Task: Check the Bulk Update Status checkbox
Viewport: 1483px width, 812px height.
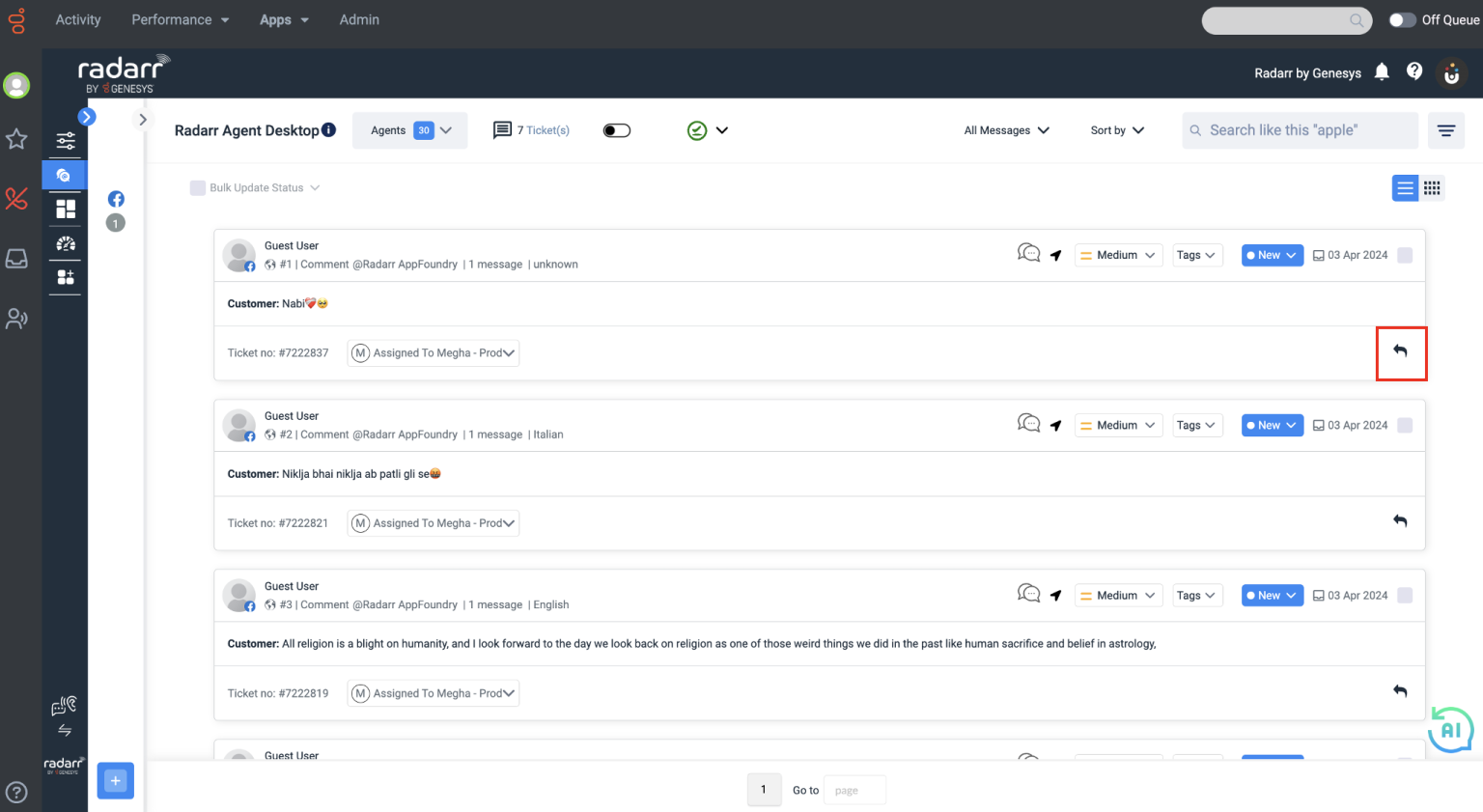Action: 198,187
